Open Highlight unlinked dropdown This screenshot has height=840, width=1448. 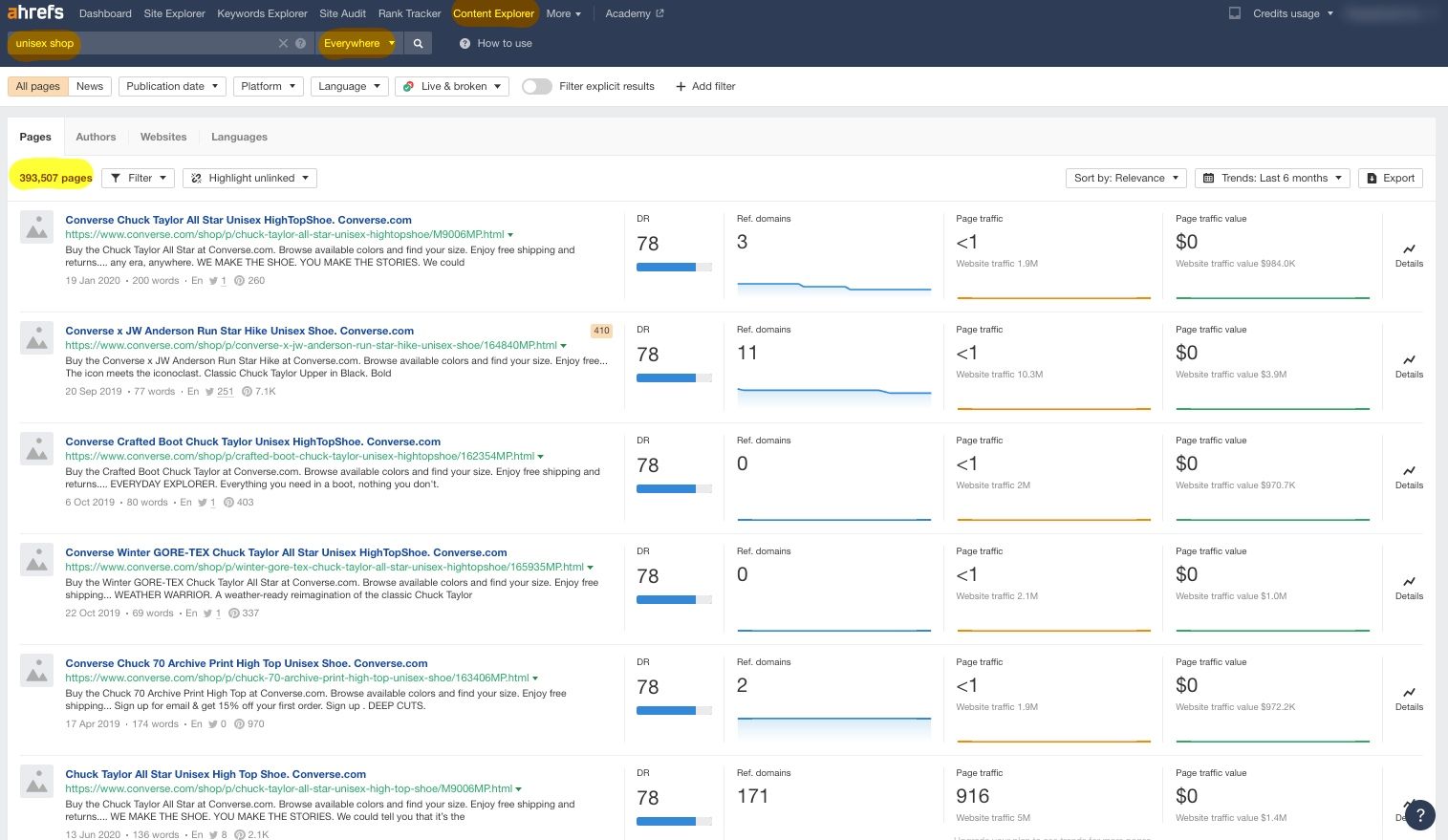[250, 178]
